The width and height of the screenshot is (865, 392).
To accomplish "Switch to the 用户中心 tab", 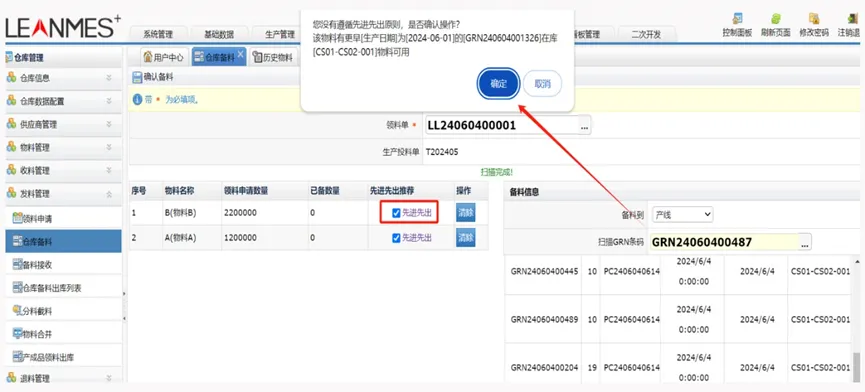I will click(163, 57).
